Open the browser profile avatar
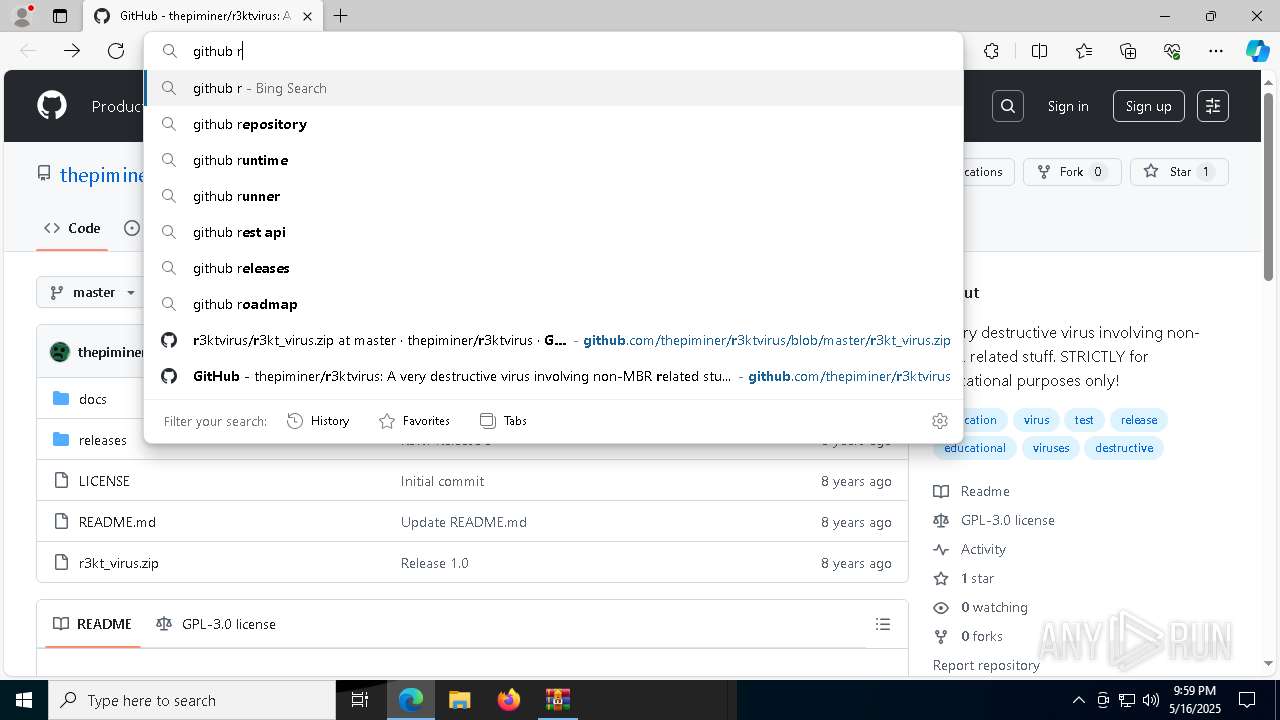The image size is (1280, 720). tap(22, 16)
